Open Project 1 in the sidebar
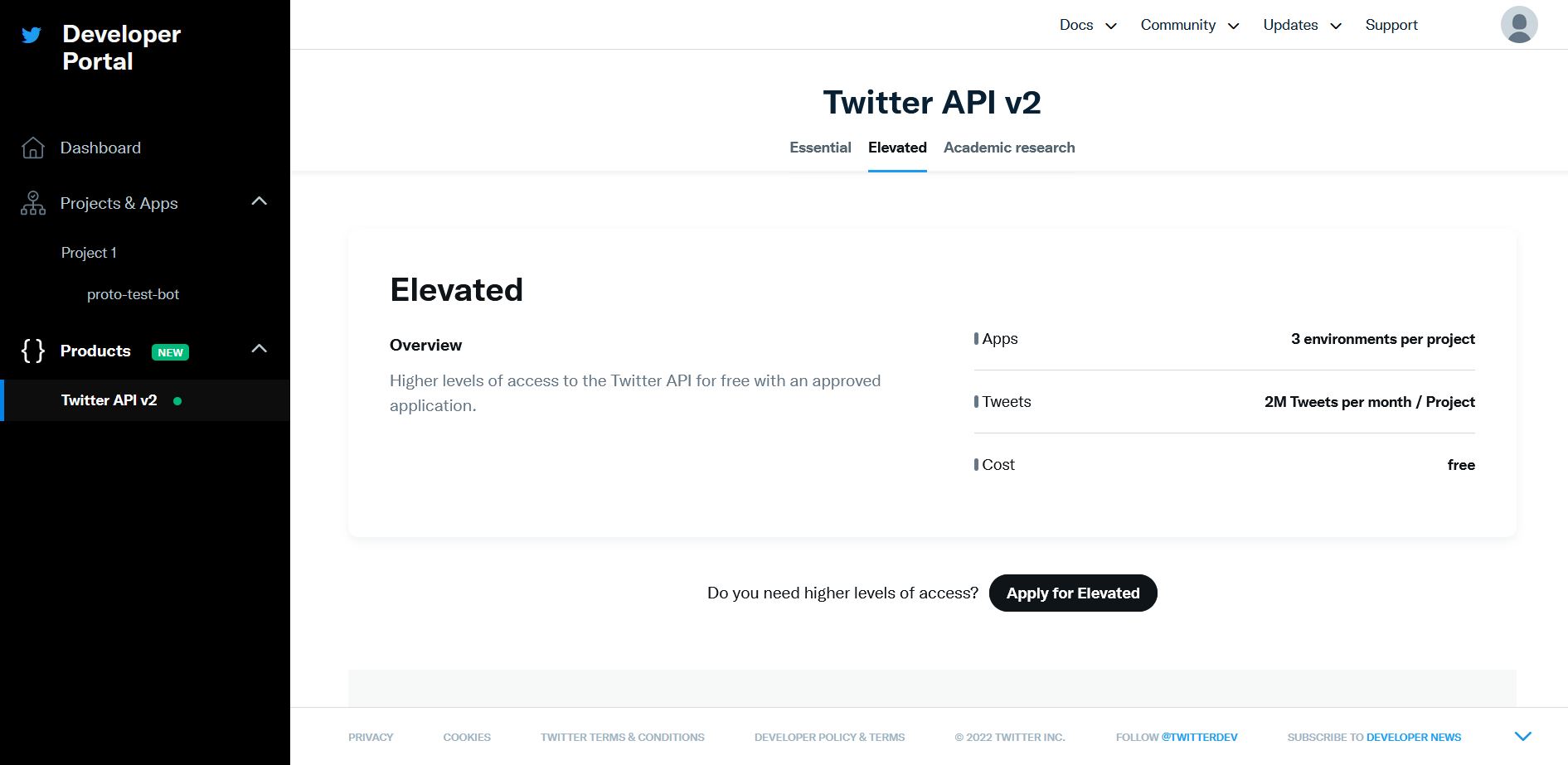The height and width of the screenshot is (765, 1568). coord(89,253)
